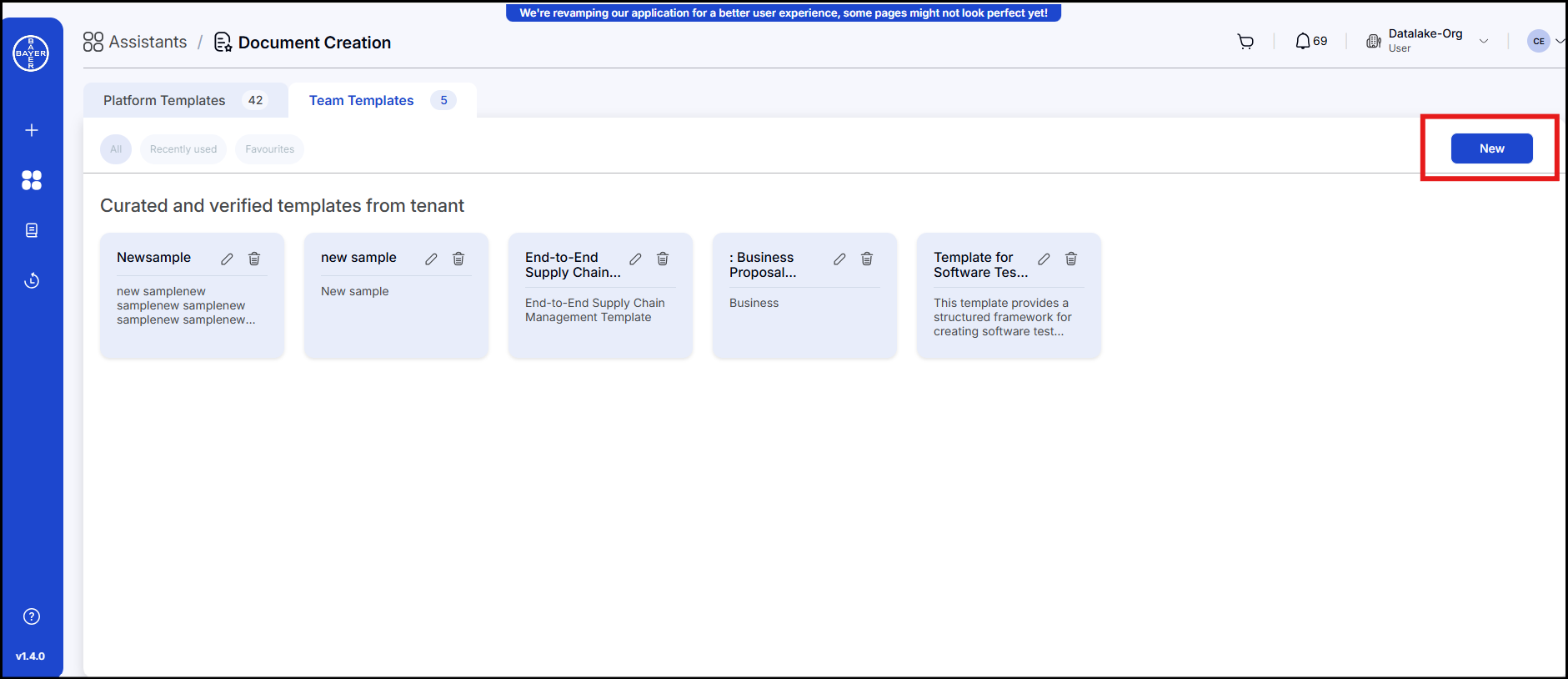Open the help question mark icon
The height and width of the screenshot is (679, 1568).
click(32, 616)
